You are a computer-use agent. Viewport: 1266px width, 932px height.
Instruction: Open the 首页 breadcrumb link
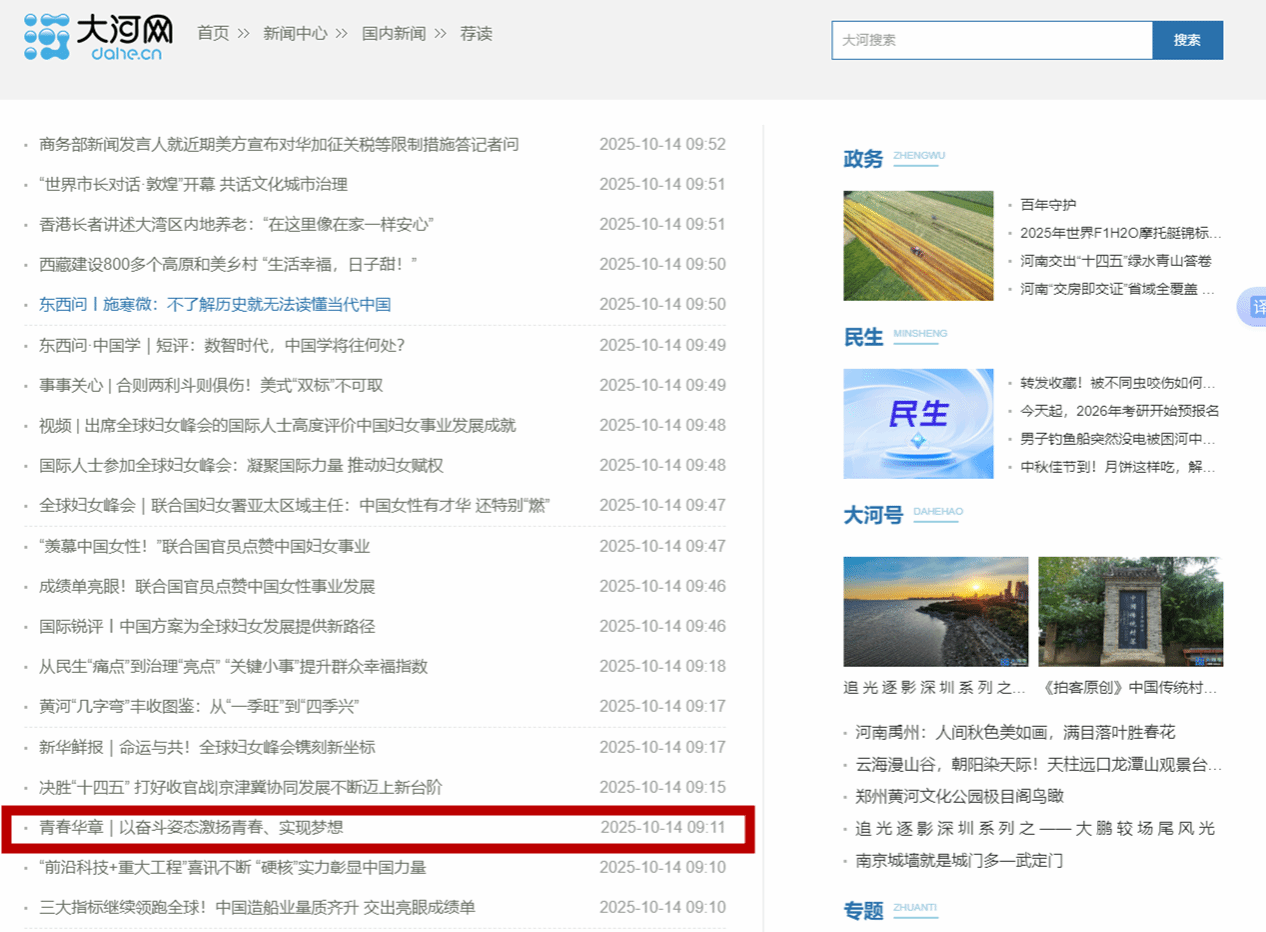point(213,34)
